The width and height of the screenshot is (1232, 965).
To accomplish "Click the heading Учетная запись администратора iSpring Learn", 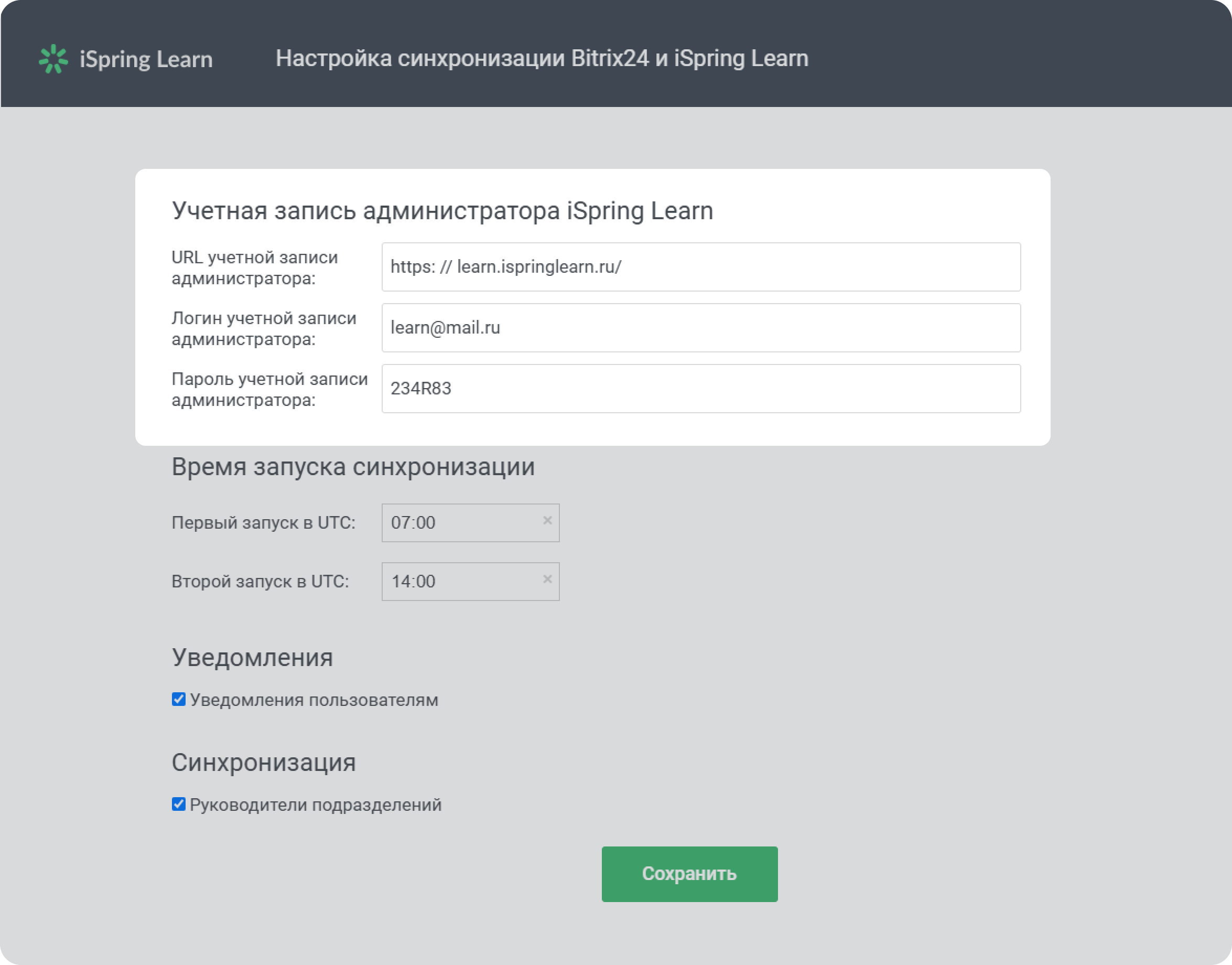I will coord(442,211).
